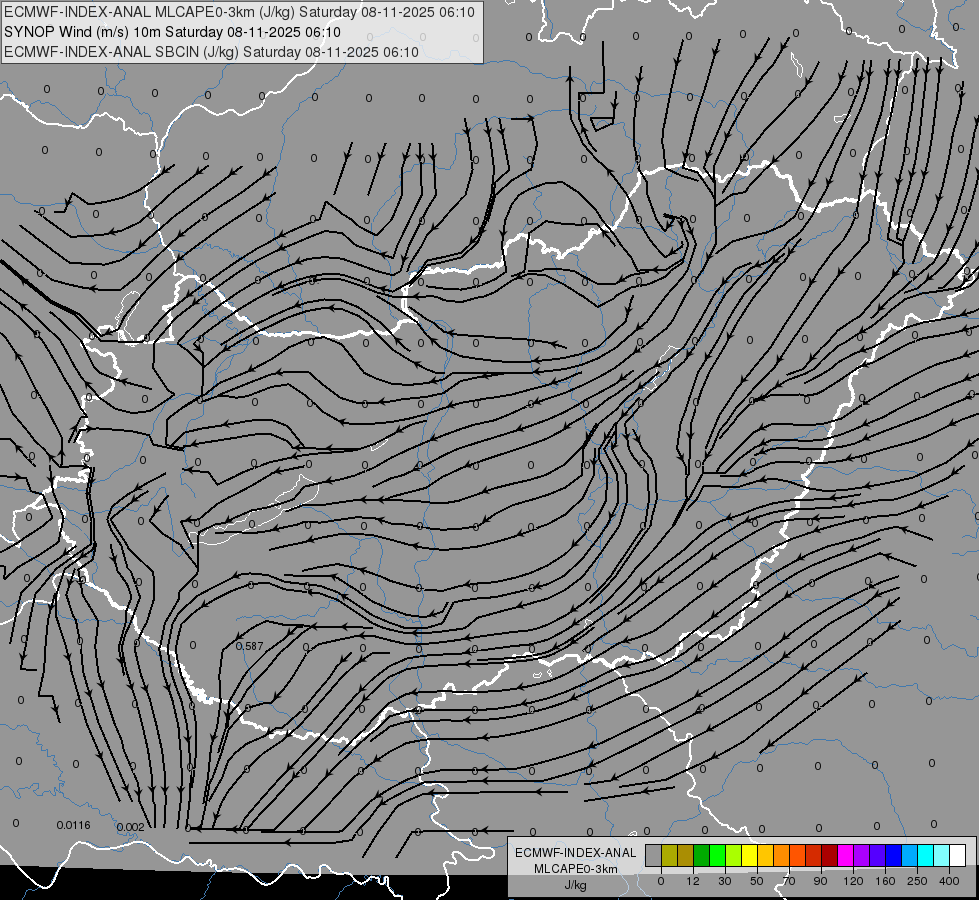The image size is (979, 900).
Task: Click the lime yellow-green legend swatch
Action: tap(734, 855)
